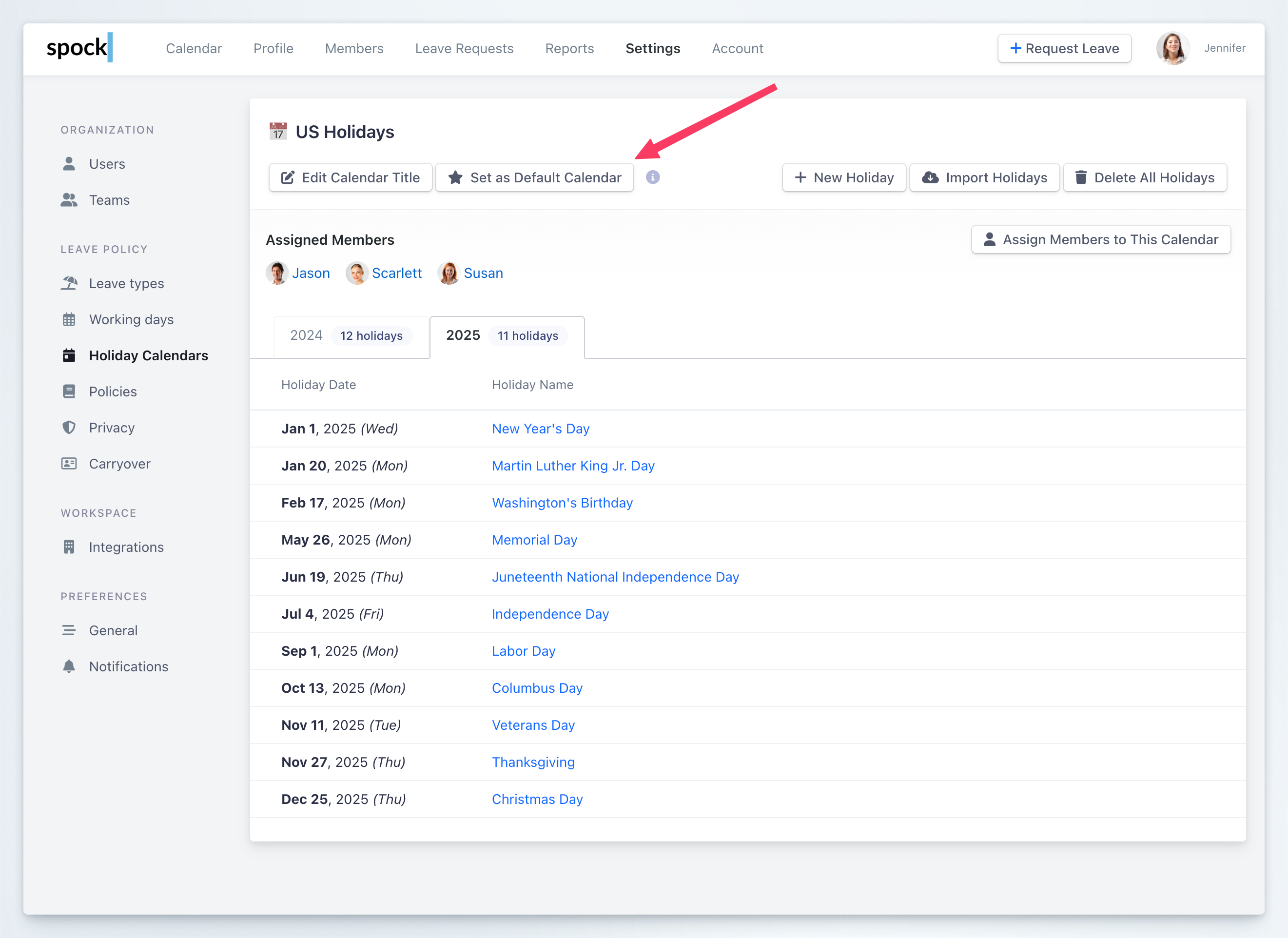Click Import Holidays button
Screen dimensions: 1288x938
984,178
